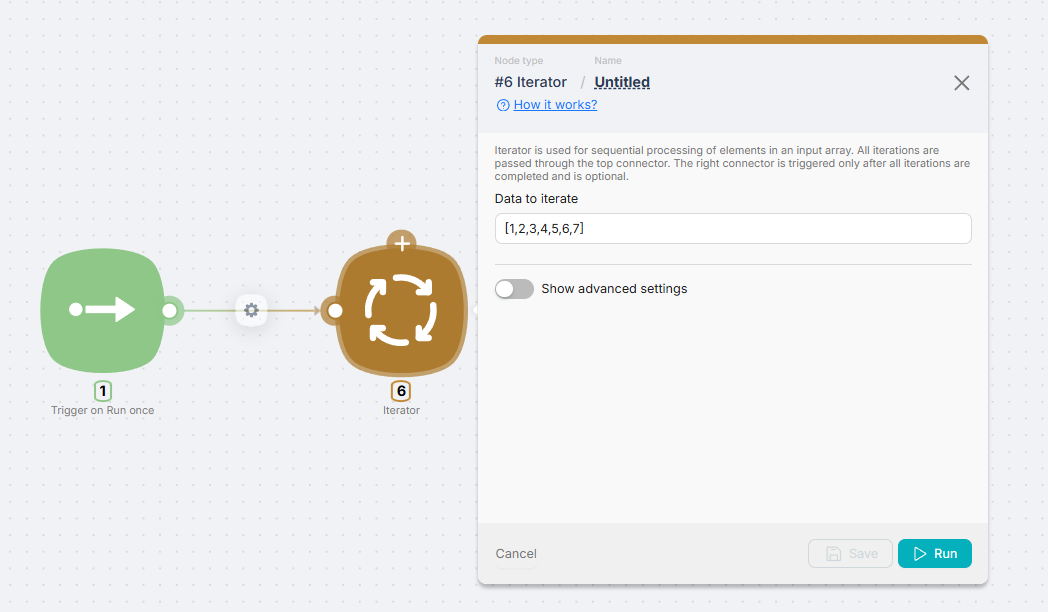Image resolution: width=1048 pixels, height=612 pixels.
Task: Click the number 1 badge below the Trigger
Action: click(x=102, y=391)
